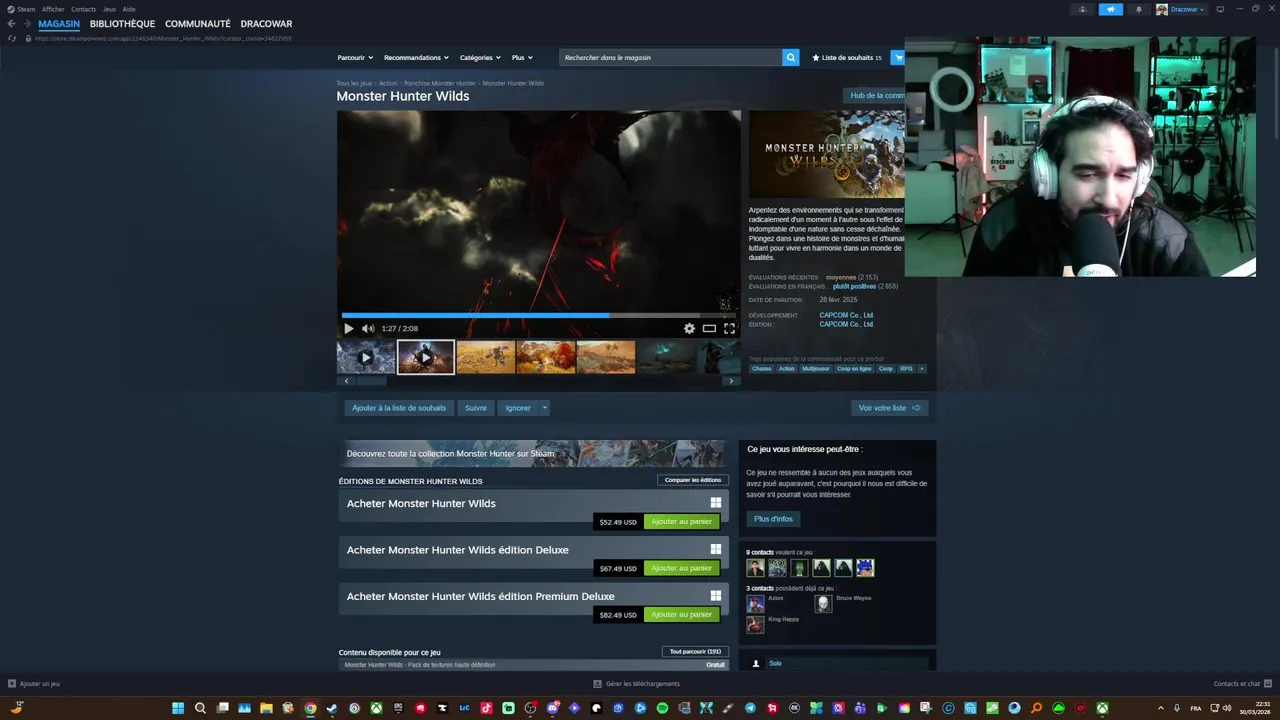Open the Jeux menu
The image size is (1280, 720).
coord(109,9)
